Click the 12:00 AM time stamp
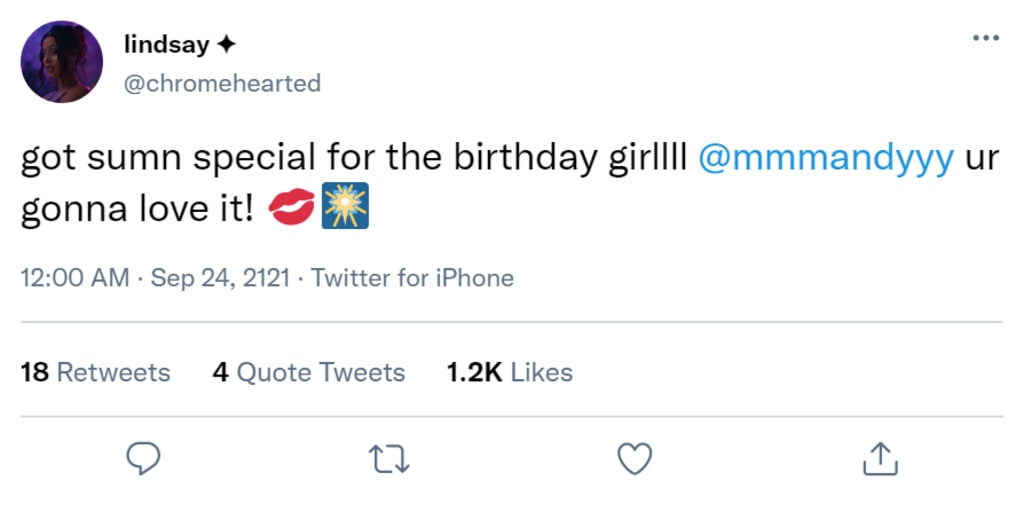This screenshot has width=1024, height=520. [74, 278]
